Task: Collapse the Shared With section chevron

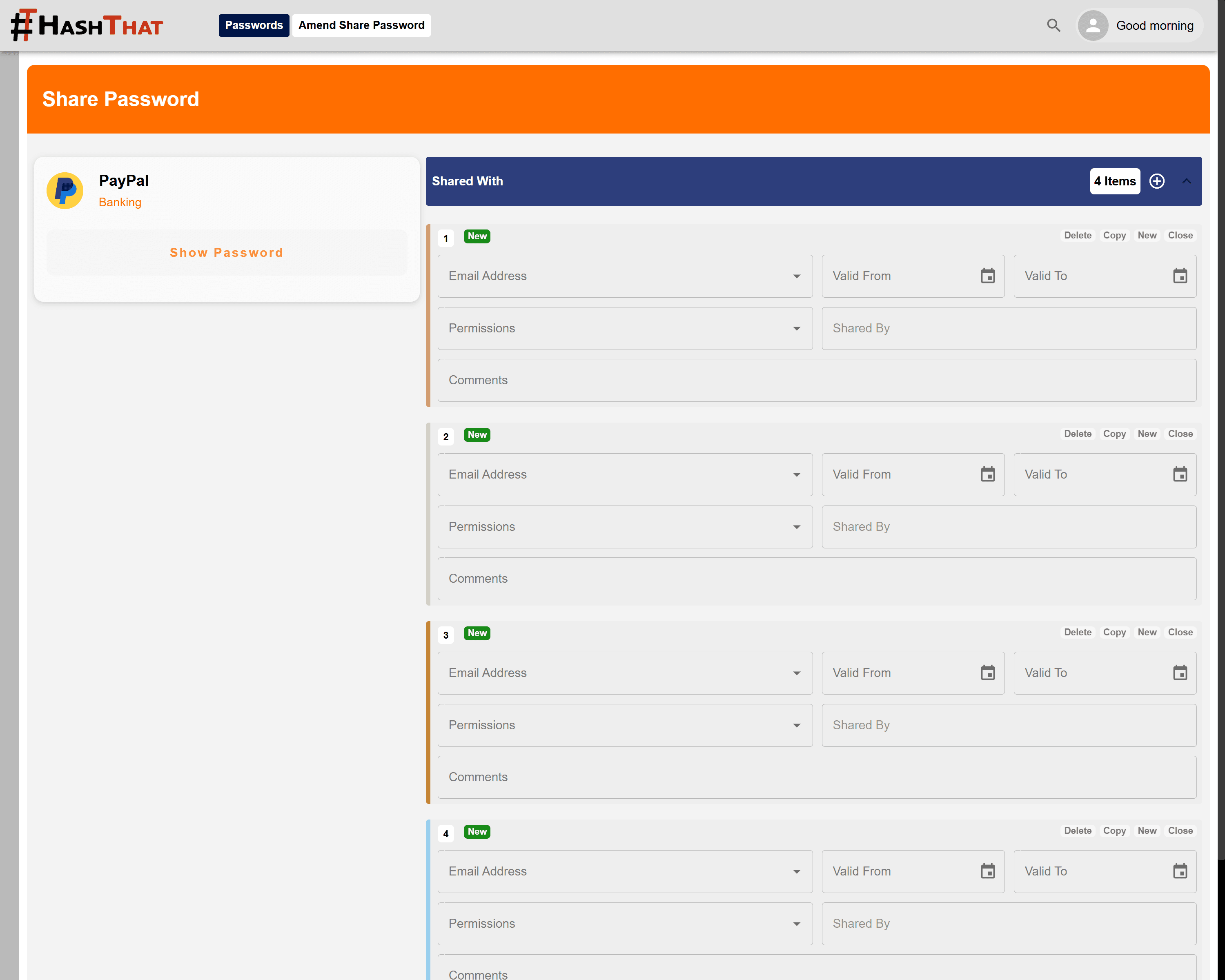Action: [x=1186, y=181]
